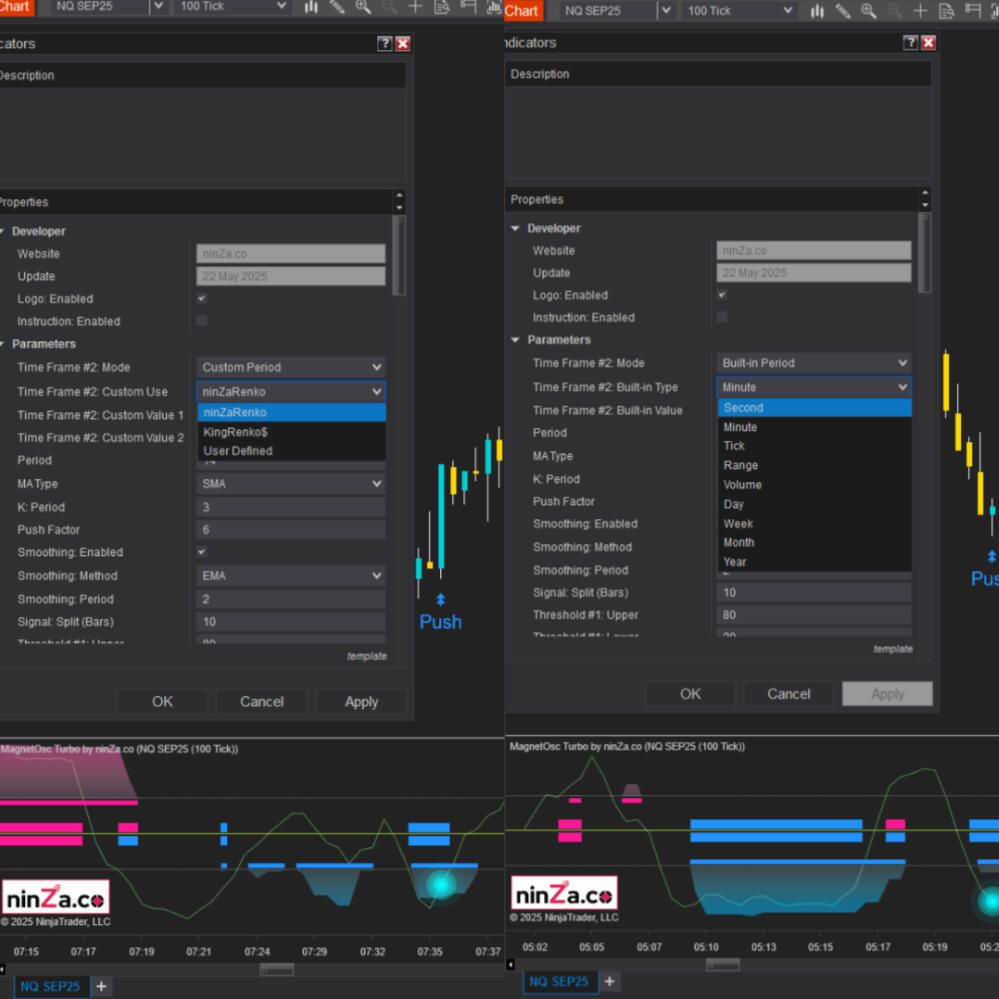Click Cancel in the Built-in Period dialog
999x999 pixels.
(788, 694)
